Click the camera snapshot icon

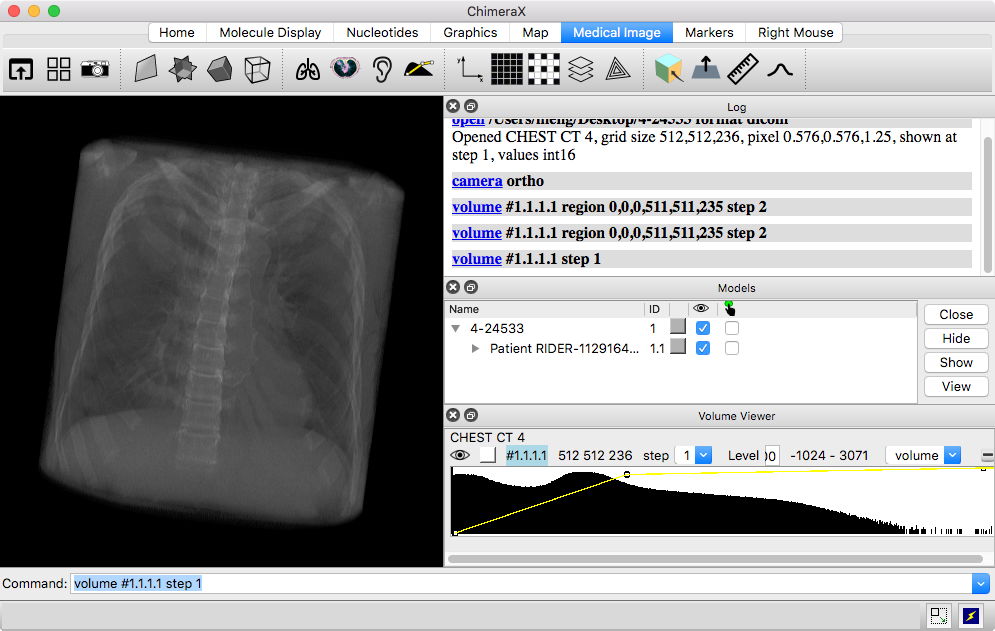(x=95, y=69)
